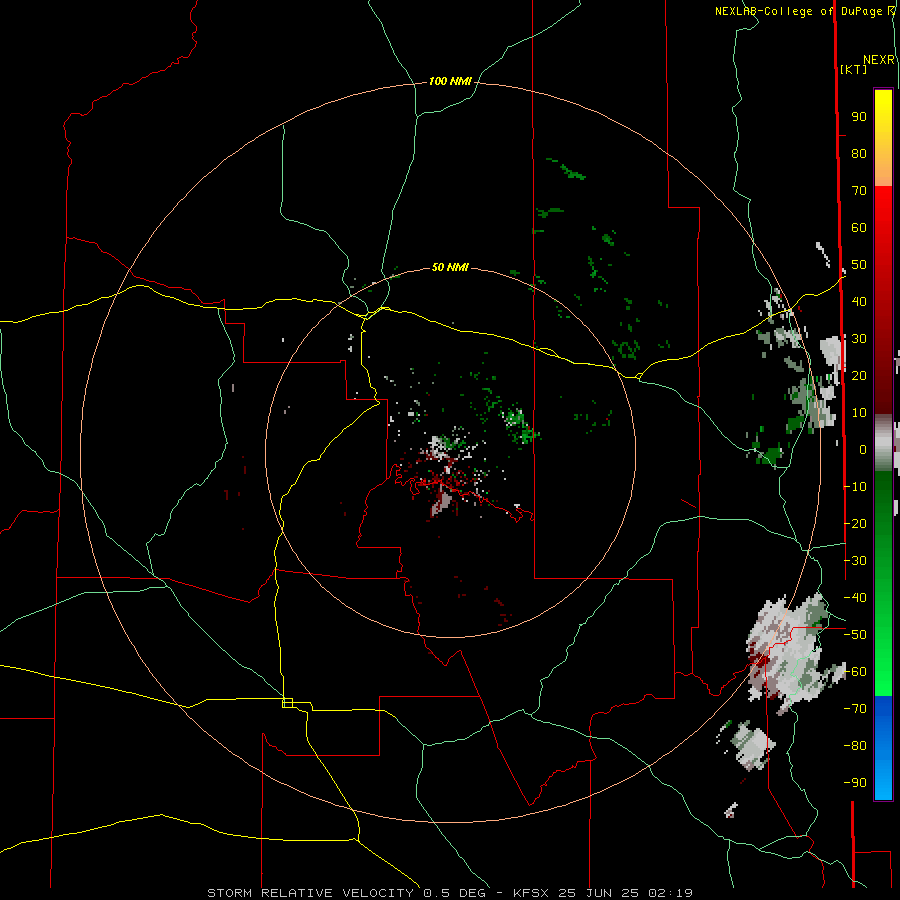Click the positive 50 knot scale label
Viewport: 900px width, 900px height.
(x=859, y=265)
